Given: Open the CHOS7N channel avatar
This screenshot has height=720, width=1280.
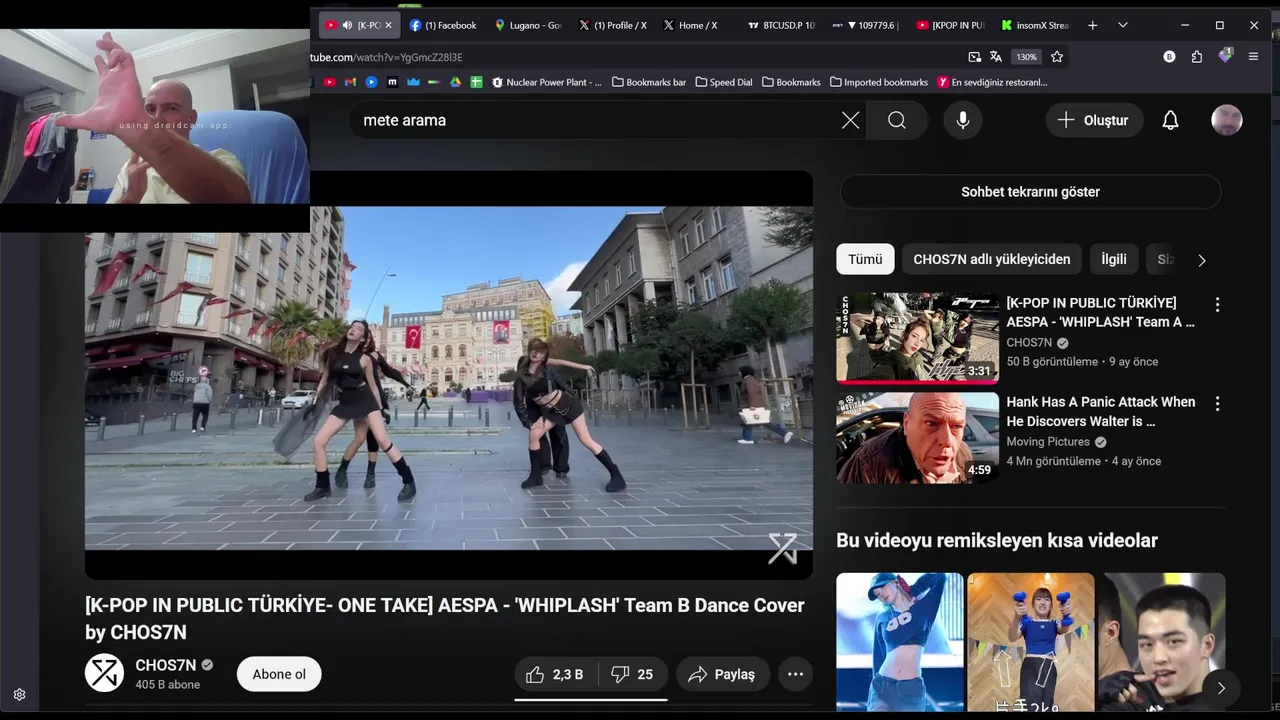Looking at the screenshot, I should pos(104,673).
